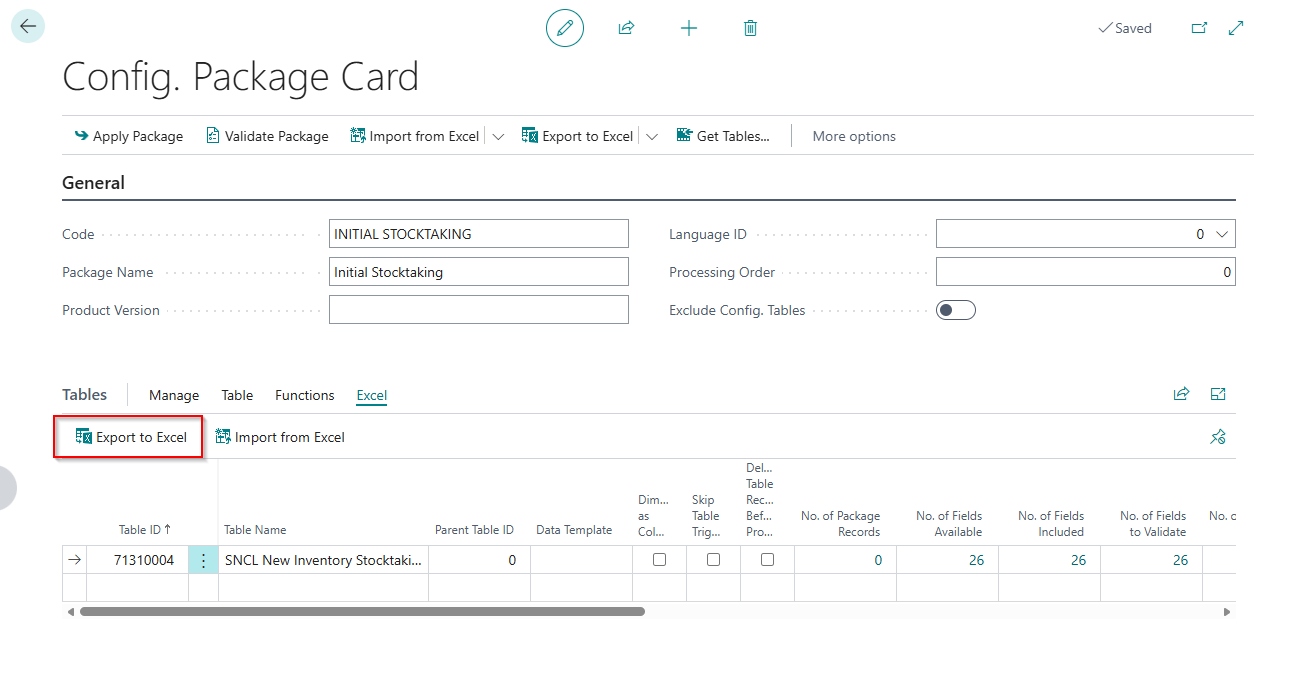Image resolution: width=1292 pixels, height=691 pixels.
Task: Open top Export to Excel dropdown arrow
Action: tap(652, 136)
